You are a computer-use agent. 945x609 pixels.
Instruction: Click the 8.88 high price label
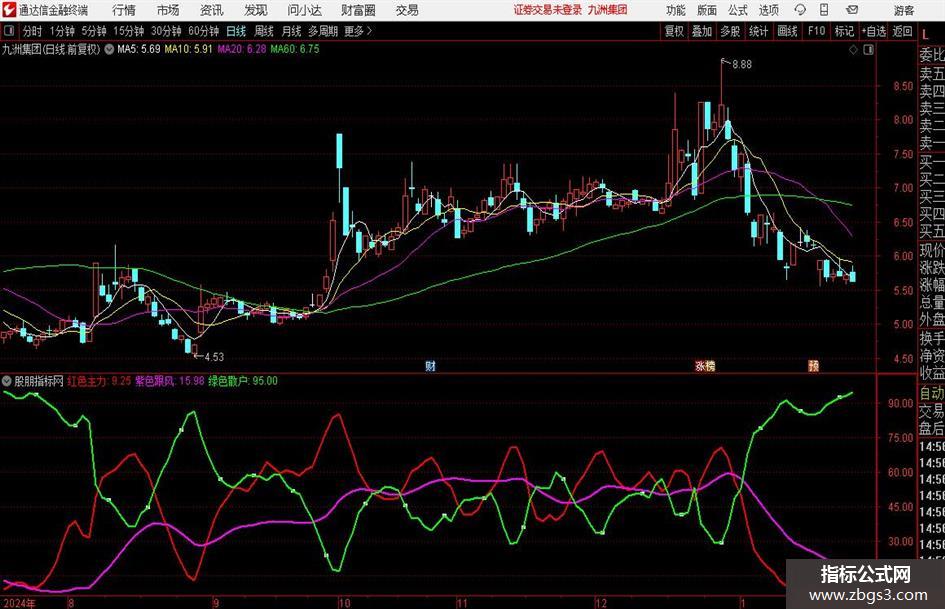[x=742, y=65]
